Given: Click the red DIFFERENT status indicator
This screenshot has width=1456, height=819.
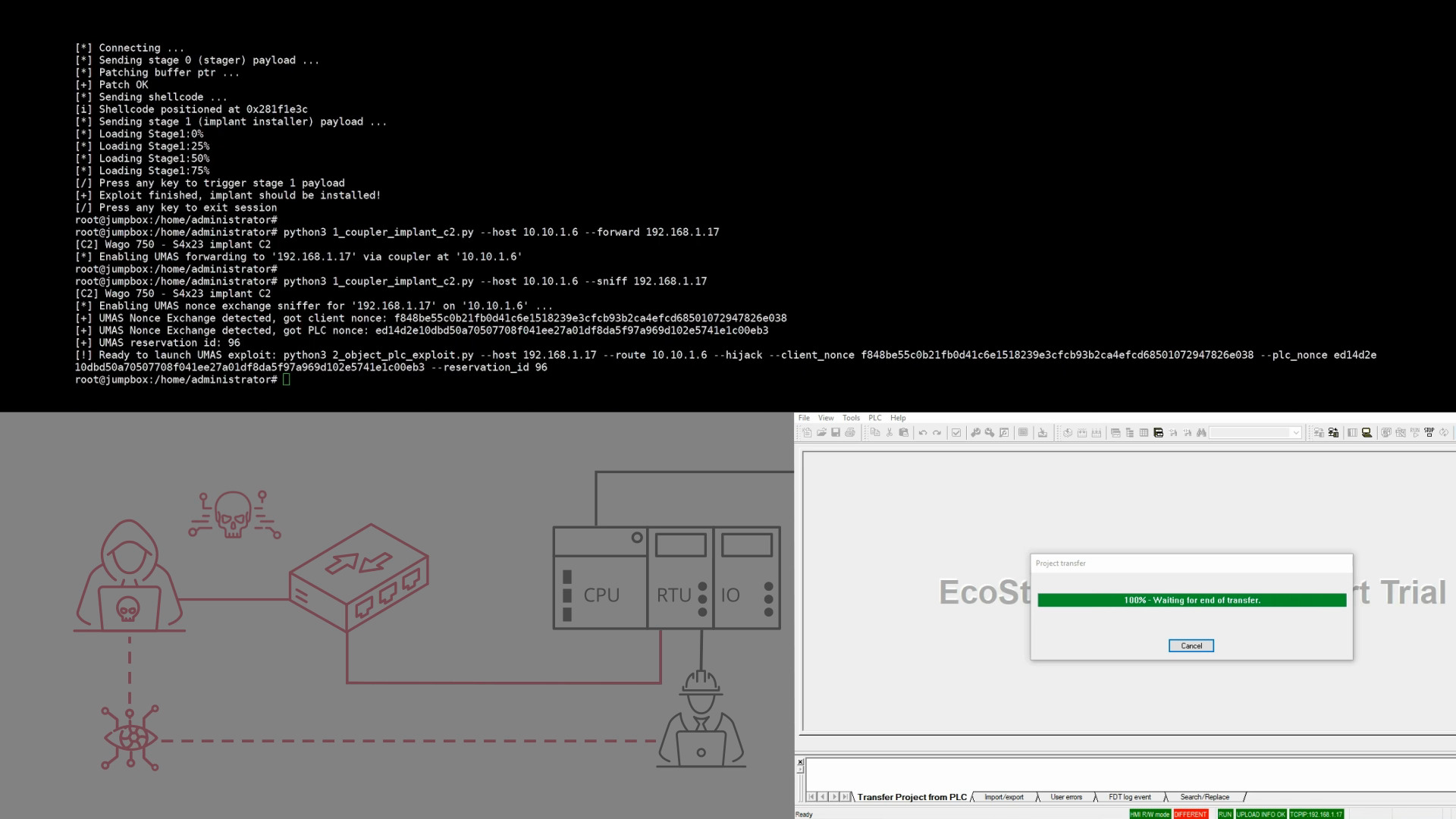Looking at the screenshot, I should (1191, 814).
